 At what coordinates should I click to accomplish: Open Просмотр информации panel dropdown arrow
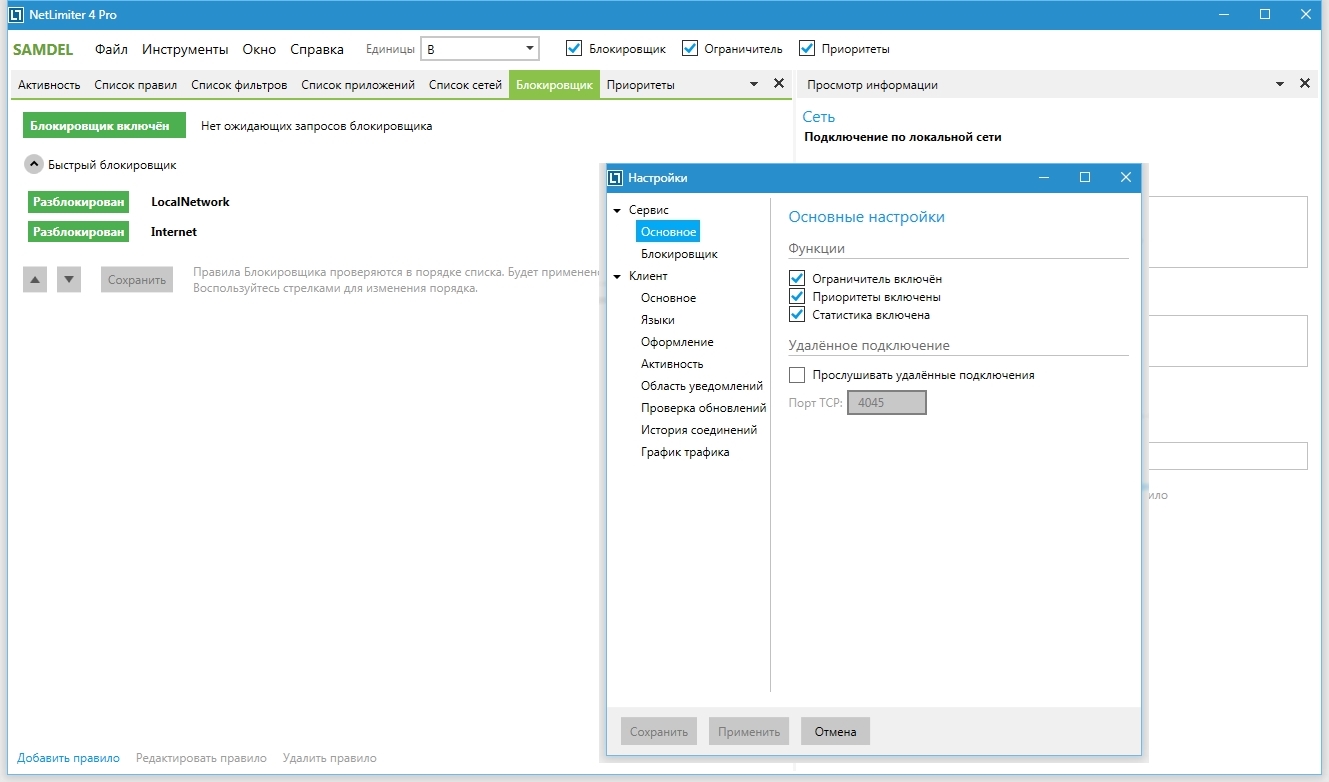tap(1280, 85)
